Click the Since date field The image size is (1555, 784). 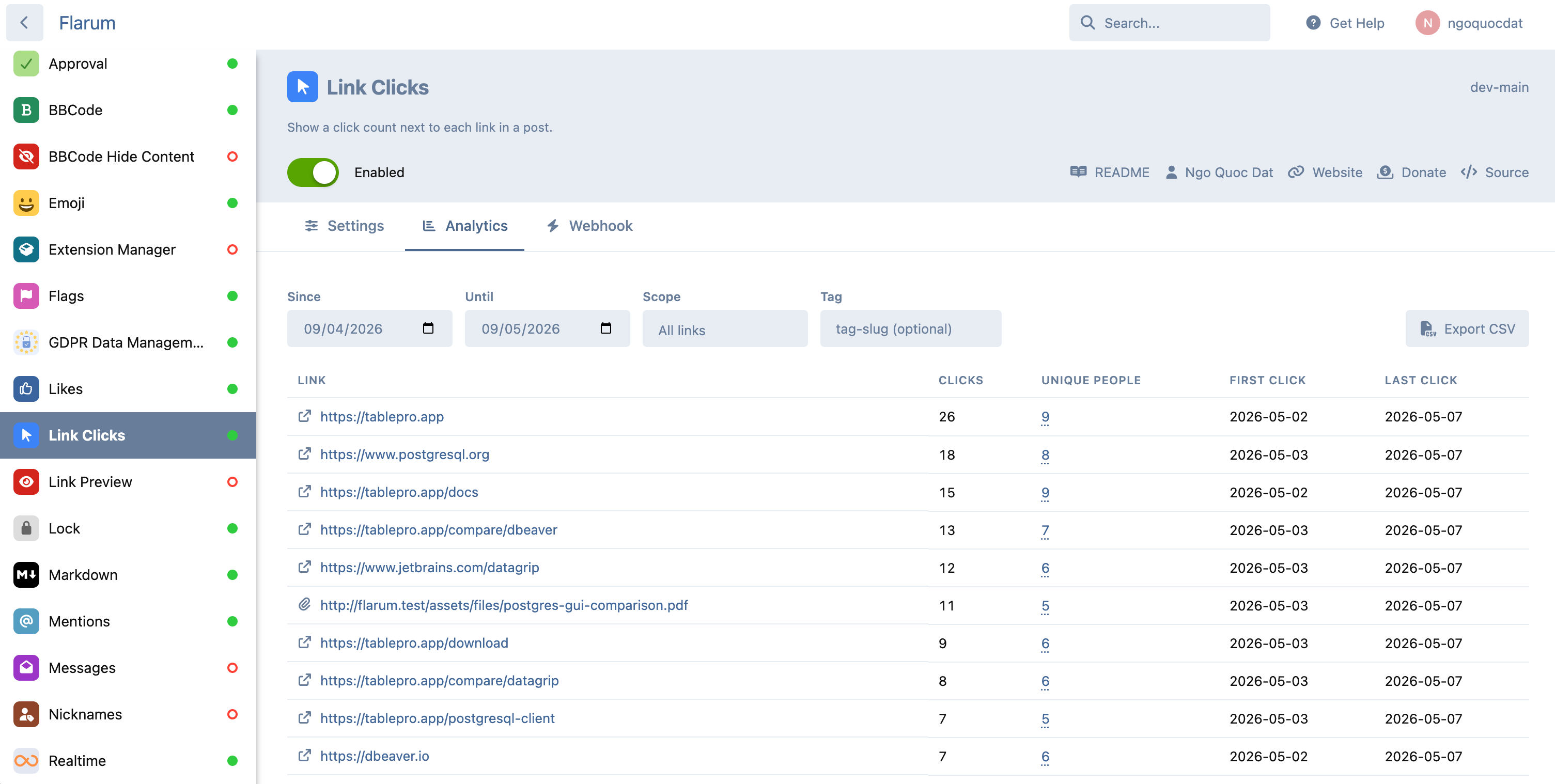(x=369, y=329)
